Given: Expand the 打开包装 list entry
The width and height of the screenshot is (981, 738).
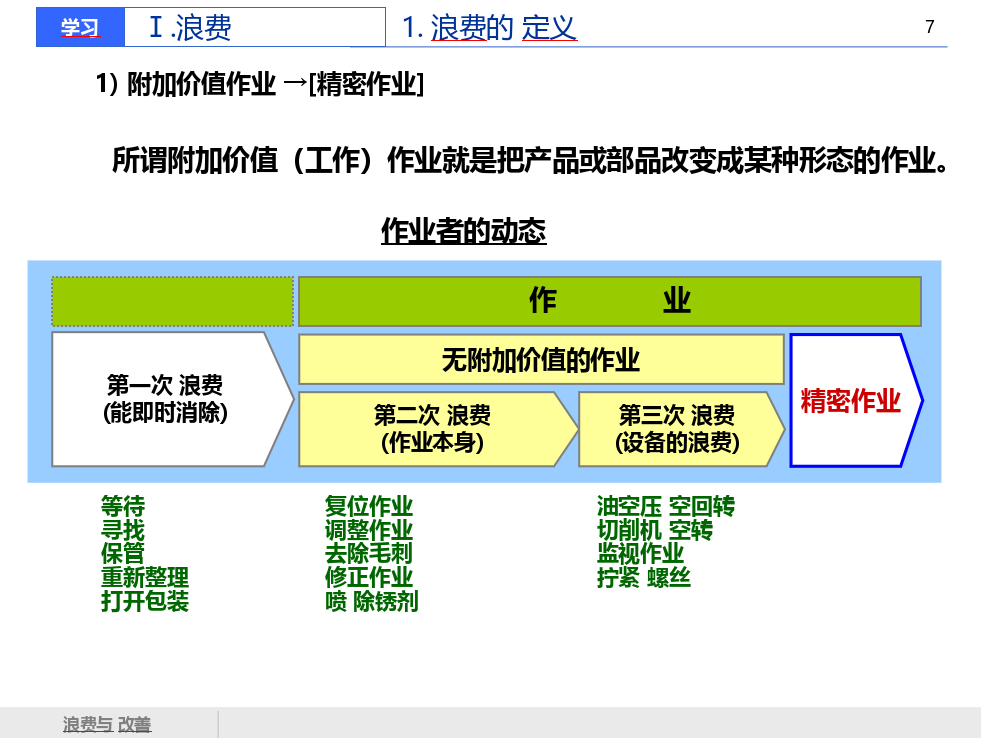Looking at the screenshot, I should click(x=146, y=602).
